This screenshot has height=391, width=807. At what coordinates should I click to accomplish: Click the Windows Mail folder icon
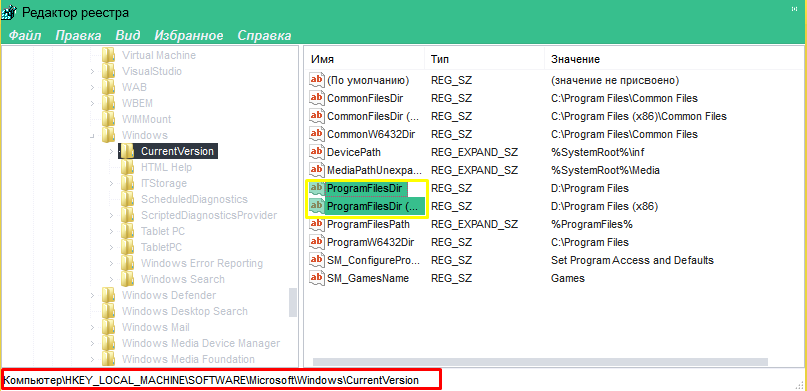coord(108,327)
